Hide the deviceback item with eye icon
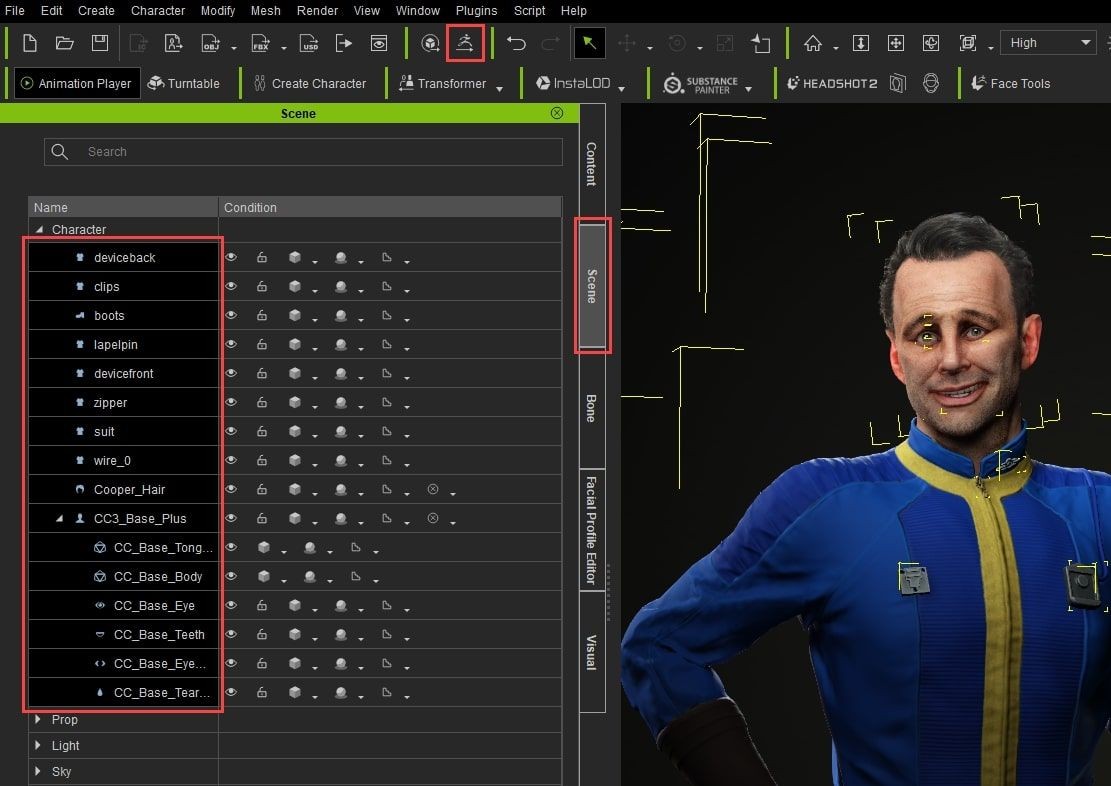1111x786 pixels. tap(231, 258)
